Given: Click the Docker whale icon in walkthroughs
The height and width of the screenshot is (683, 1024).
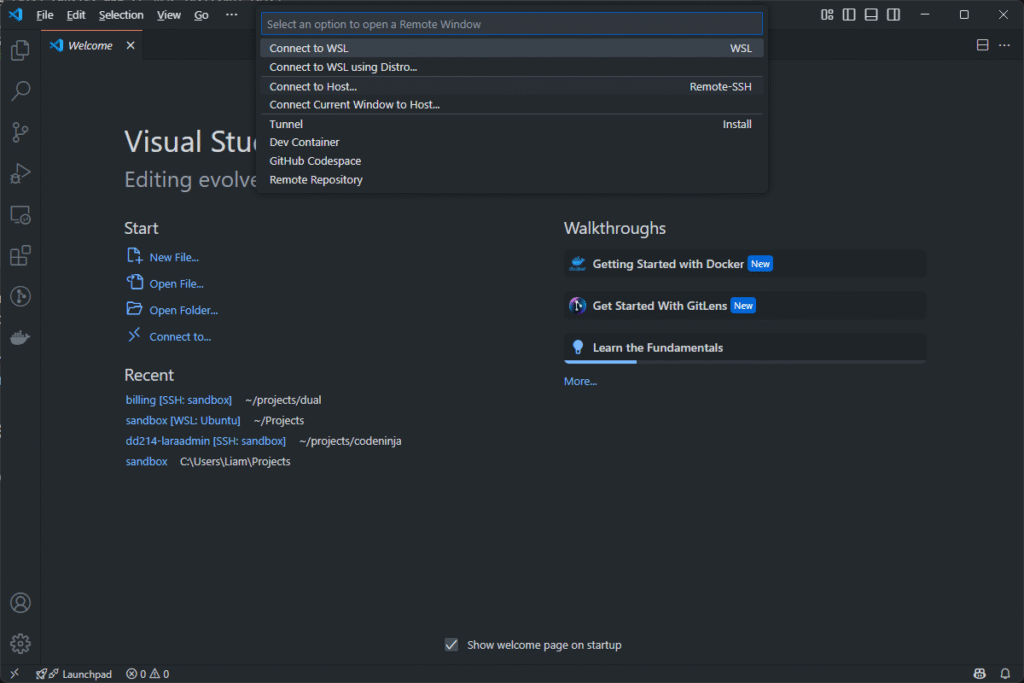Looking at the screenshot, I should (577, 264).
